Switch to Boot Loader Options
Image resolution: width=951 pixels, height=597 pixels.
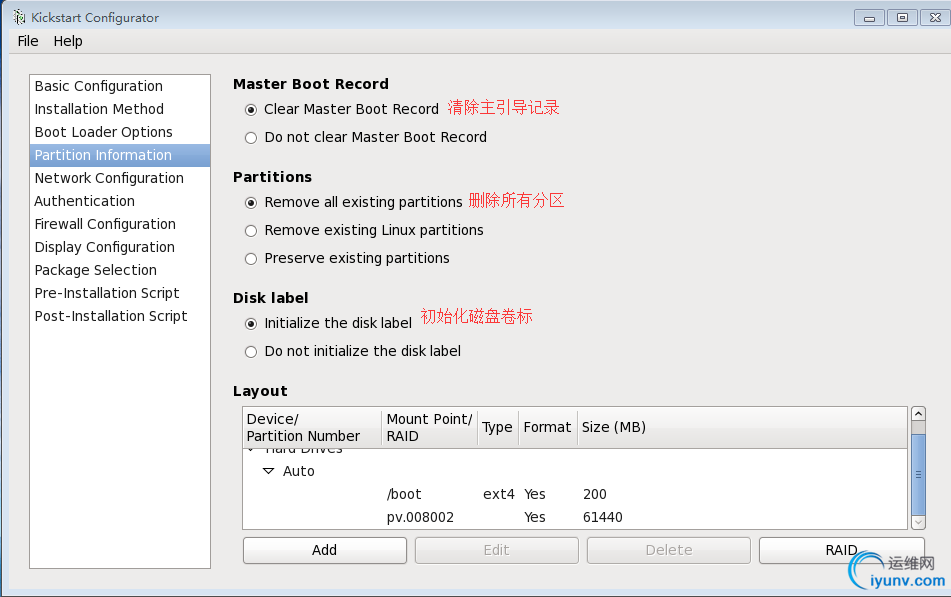[x=120, y=132]
